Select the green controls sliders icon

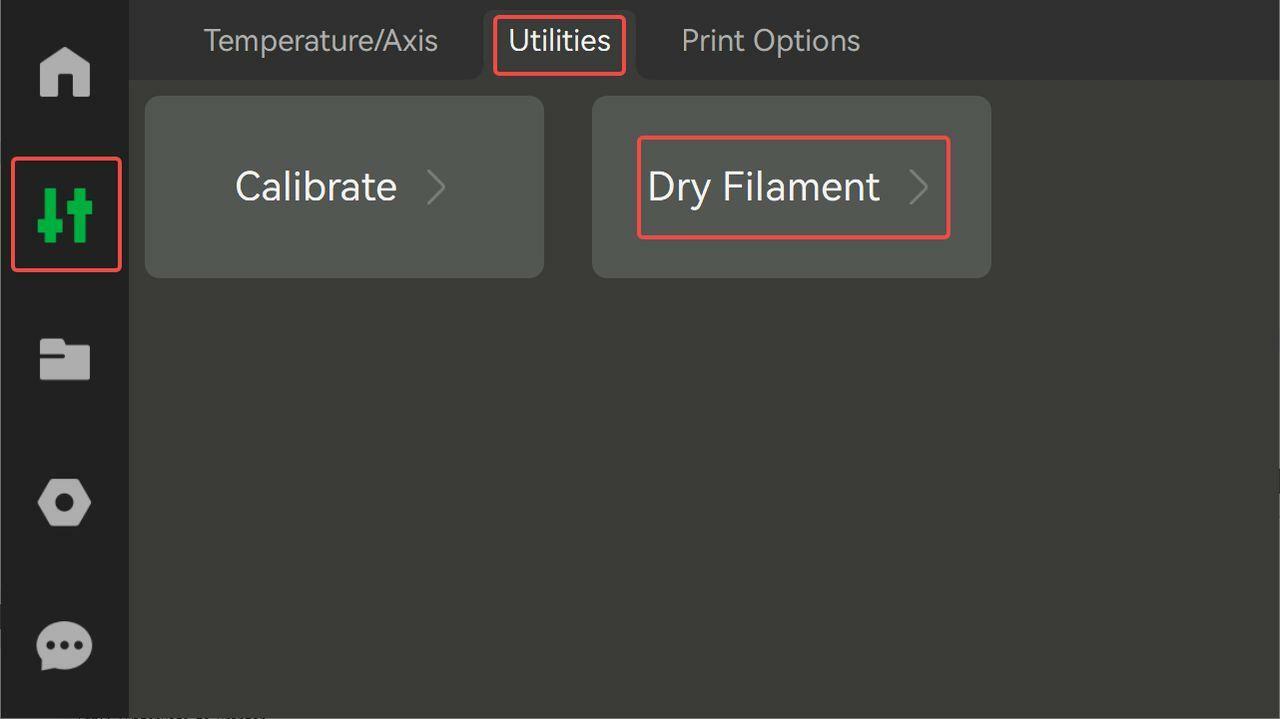coord(65,214)
